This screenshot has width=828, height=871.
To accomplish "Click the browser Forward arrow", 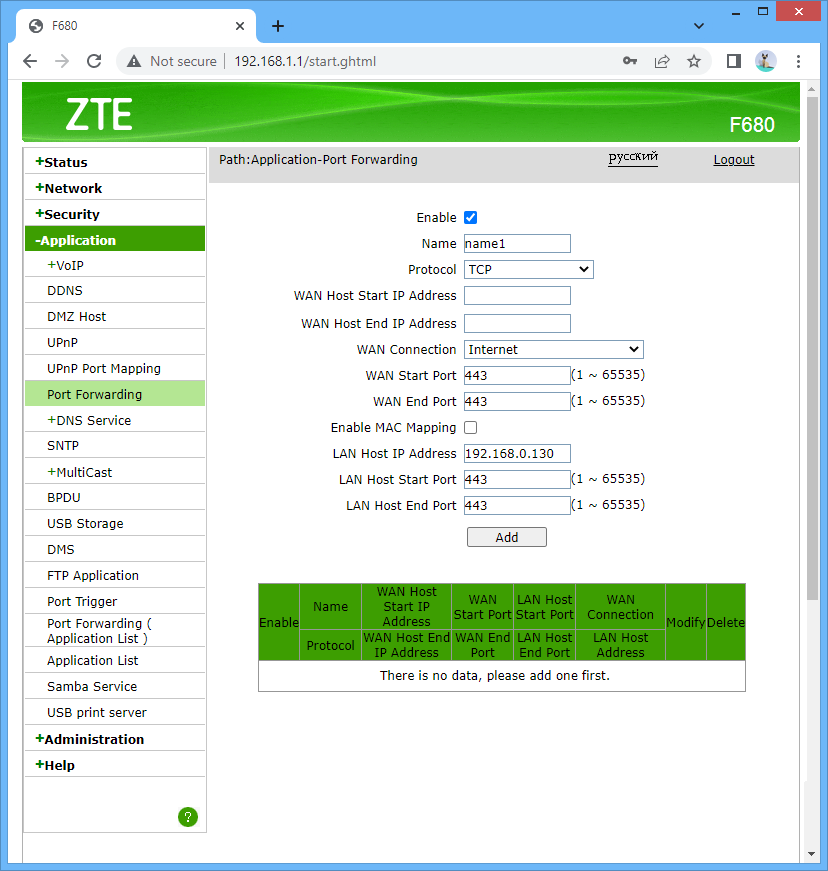I will click(x=62, y=61).
